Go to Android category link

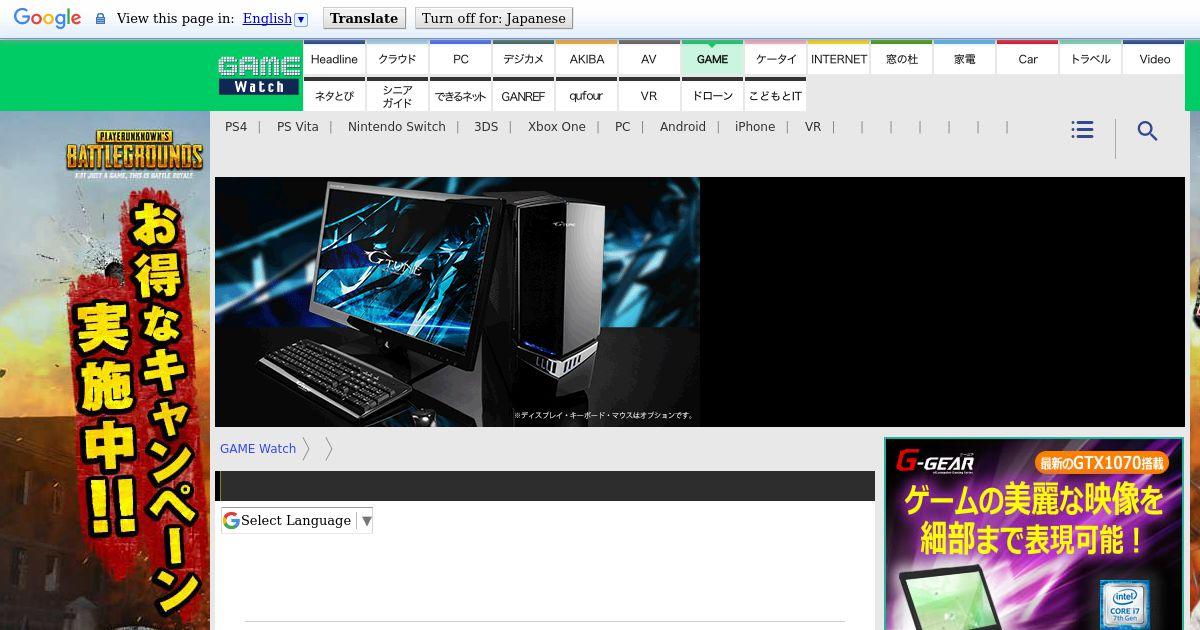683,127
